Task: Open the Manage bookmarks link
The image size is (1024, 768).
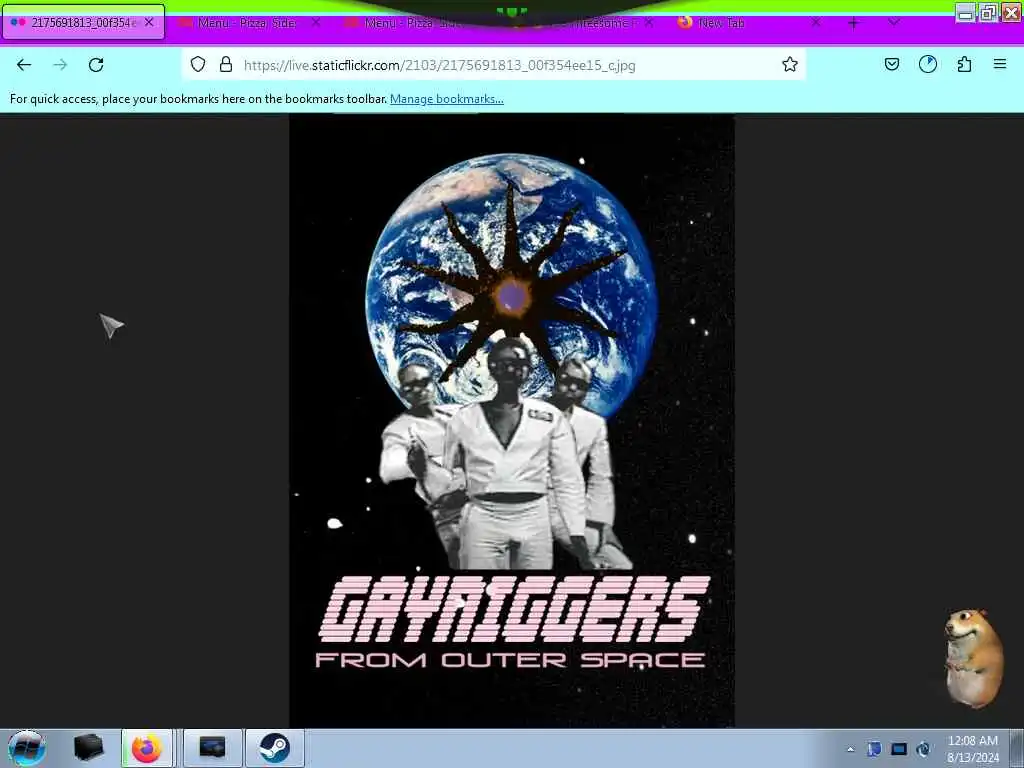Action: coord(447,99)
